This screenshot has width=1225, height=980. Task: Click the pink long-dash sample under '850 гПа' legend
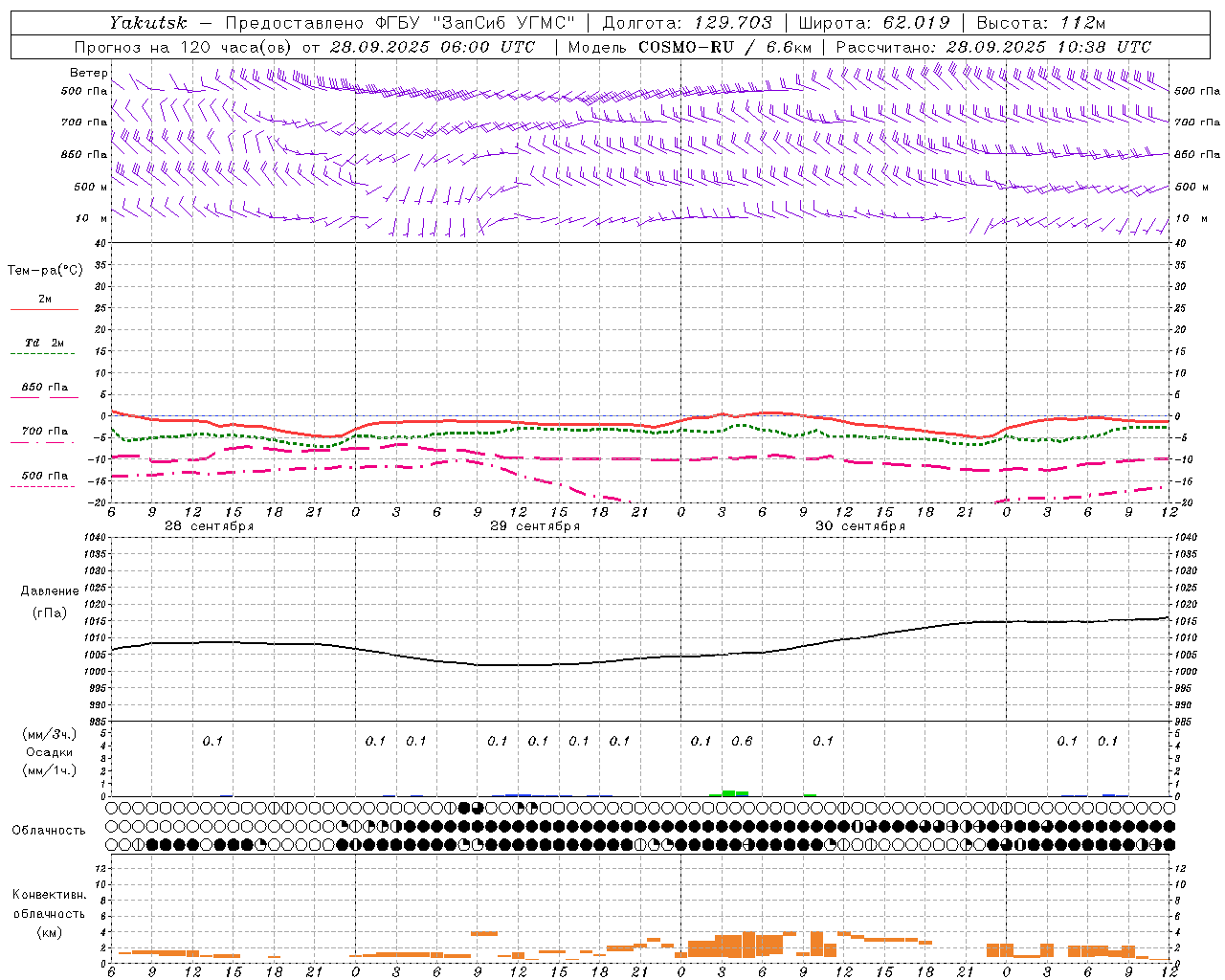click(x=44, y=397)
